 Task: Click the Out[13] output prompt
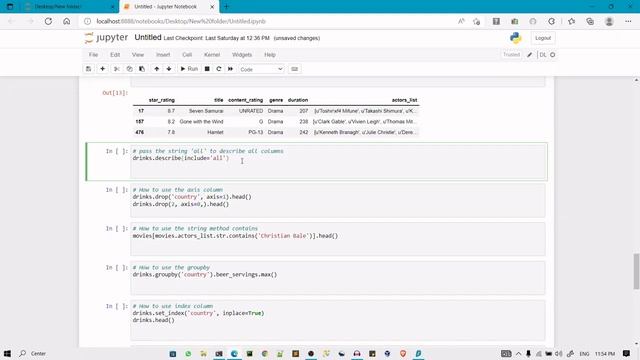coord(115,93)
